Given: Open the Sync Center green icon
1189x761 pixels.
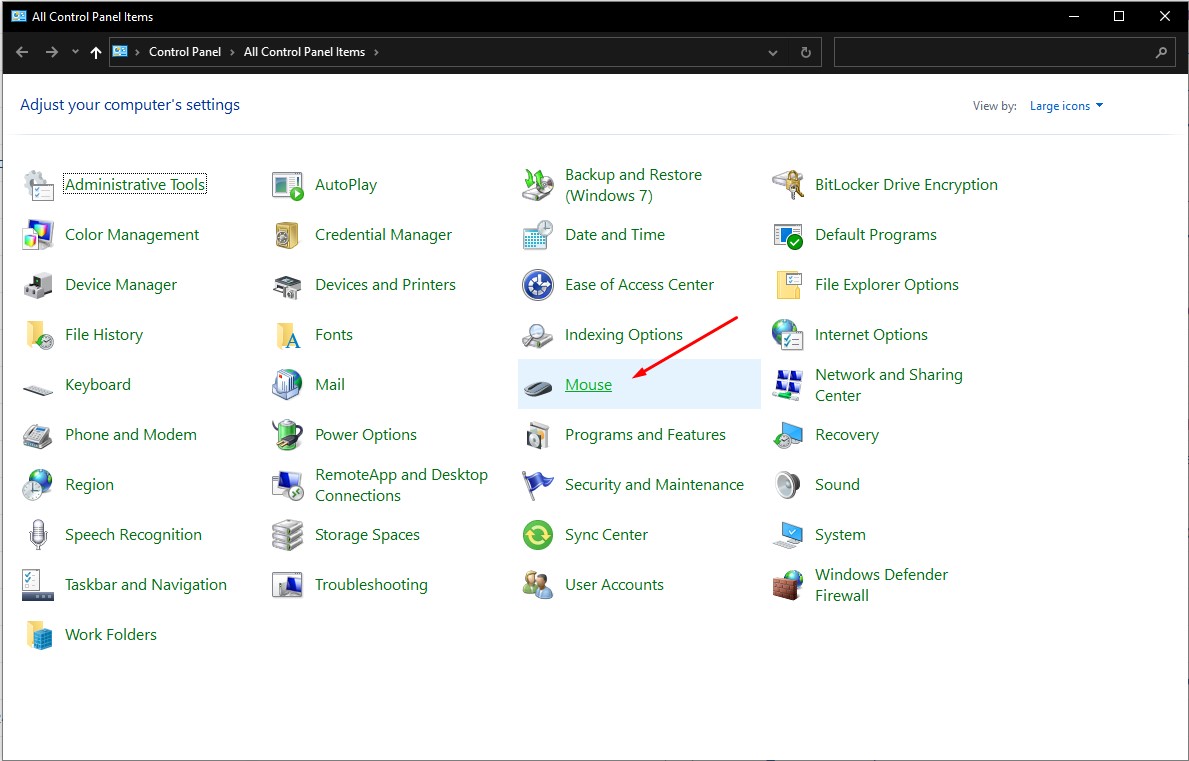Looking at the screenshot, I should (x=538, y=535).
